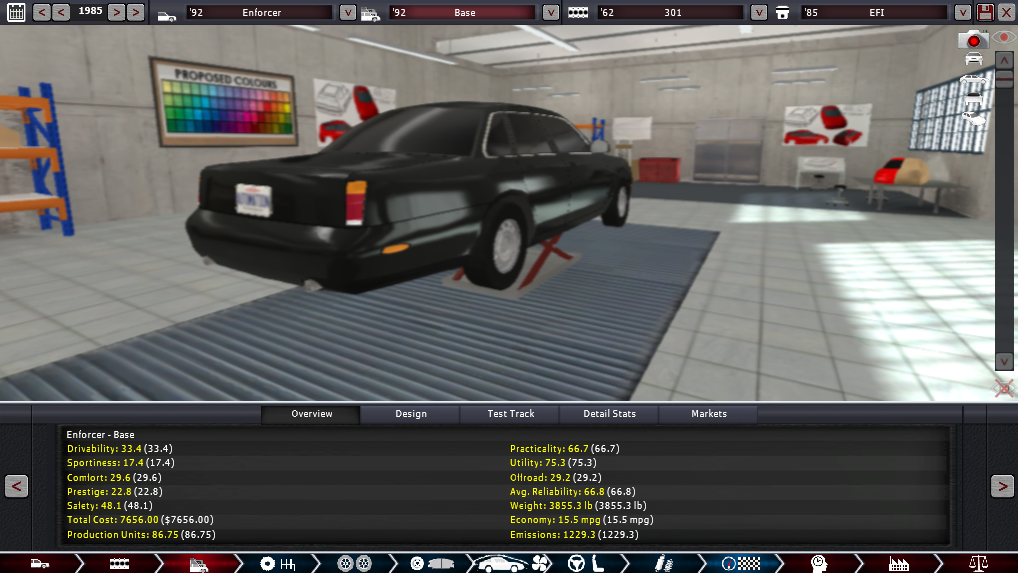The width and height of the screenshot is (1018, 573).
Task: Click the calendar icon in top bar
Action: click(16, 12)
